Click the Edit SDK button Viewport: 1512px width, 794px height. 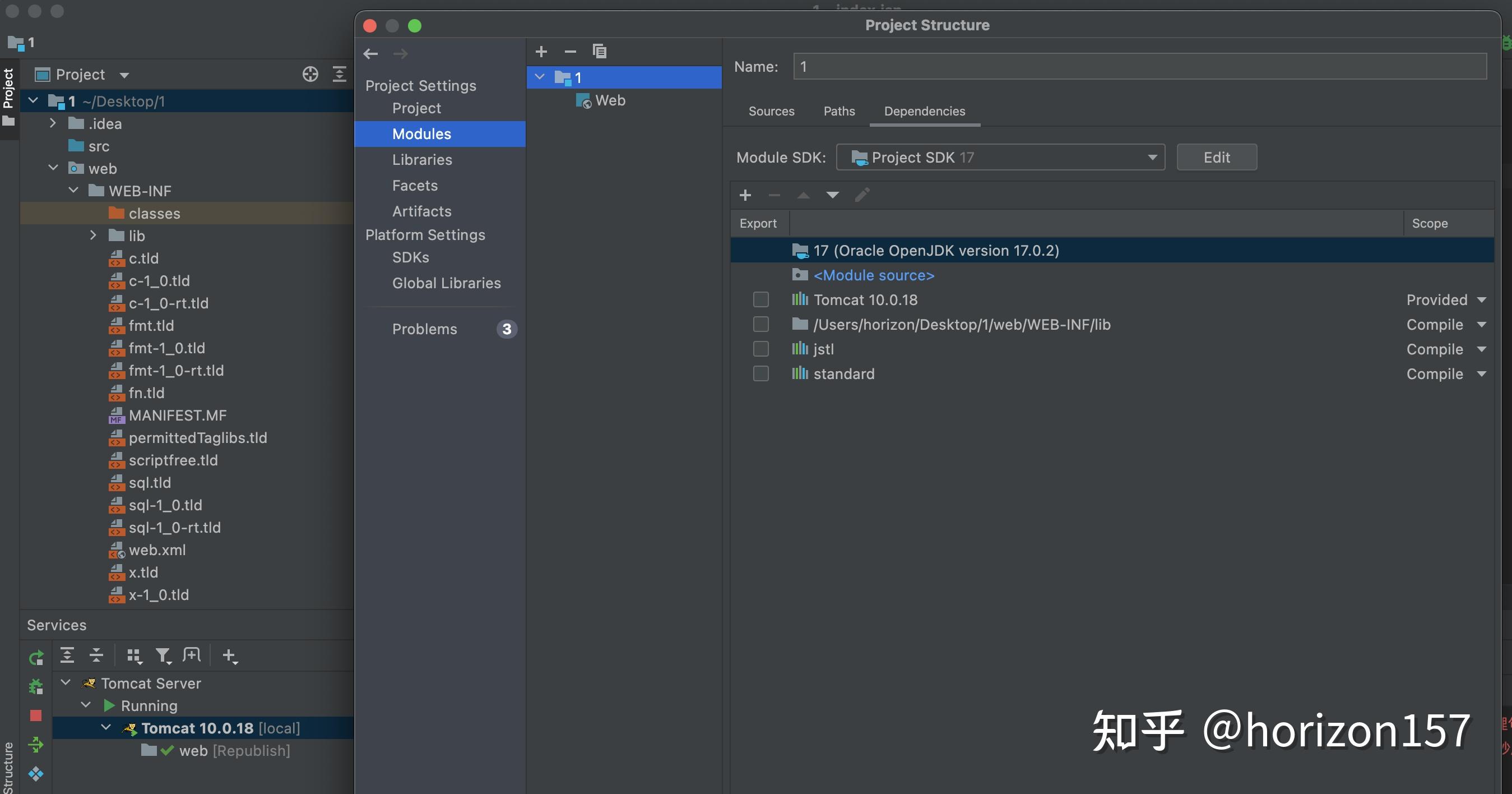coord(1216,158)
